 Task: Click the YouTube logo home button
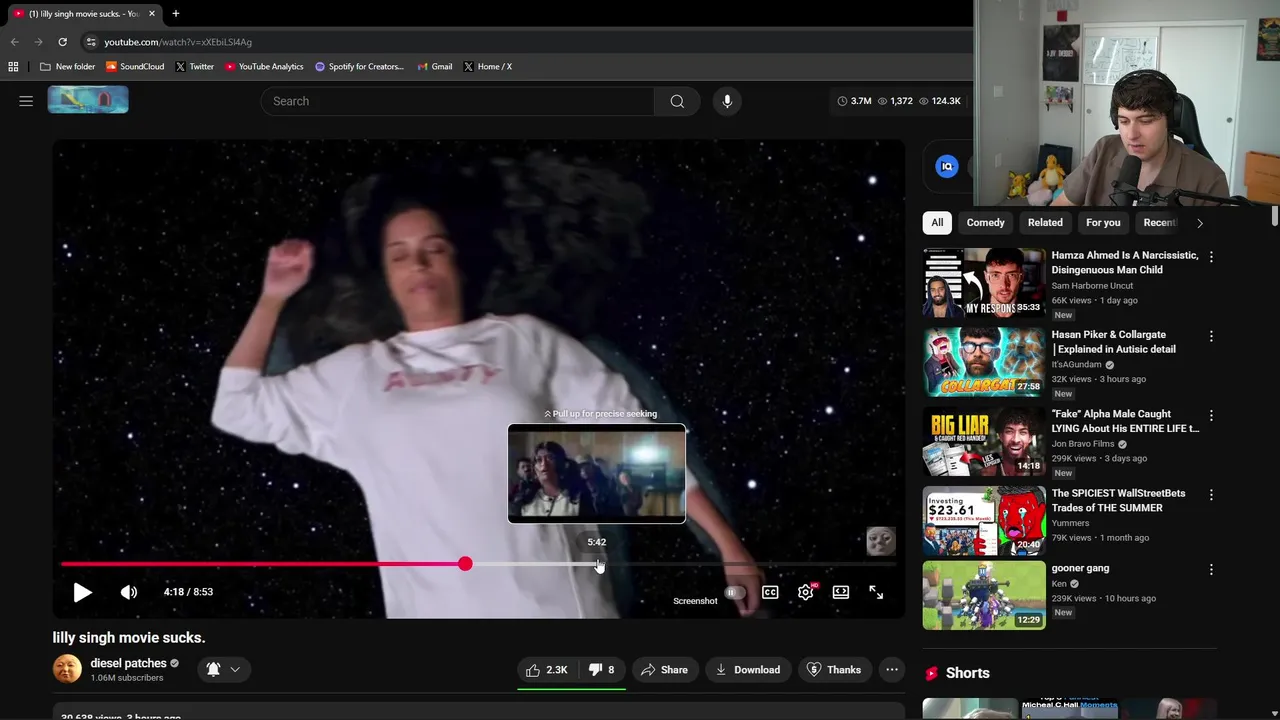(88, 100)
